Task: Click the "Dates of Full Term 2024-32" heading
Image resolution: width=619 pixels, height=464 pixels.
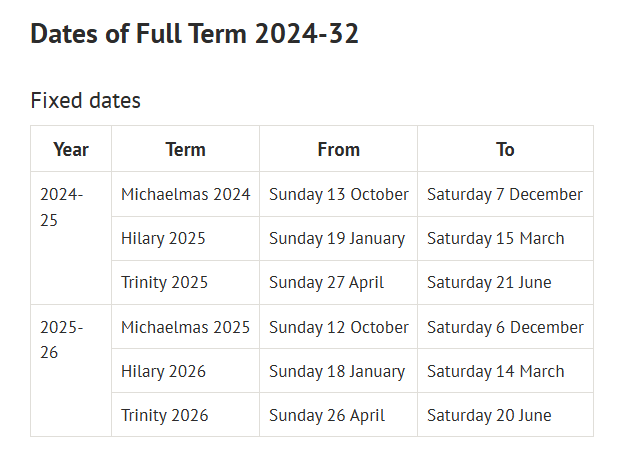Action: [194, 34]
